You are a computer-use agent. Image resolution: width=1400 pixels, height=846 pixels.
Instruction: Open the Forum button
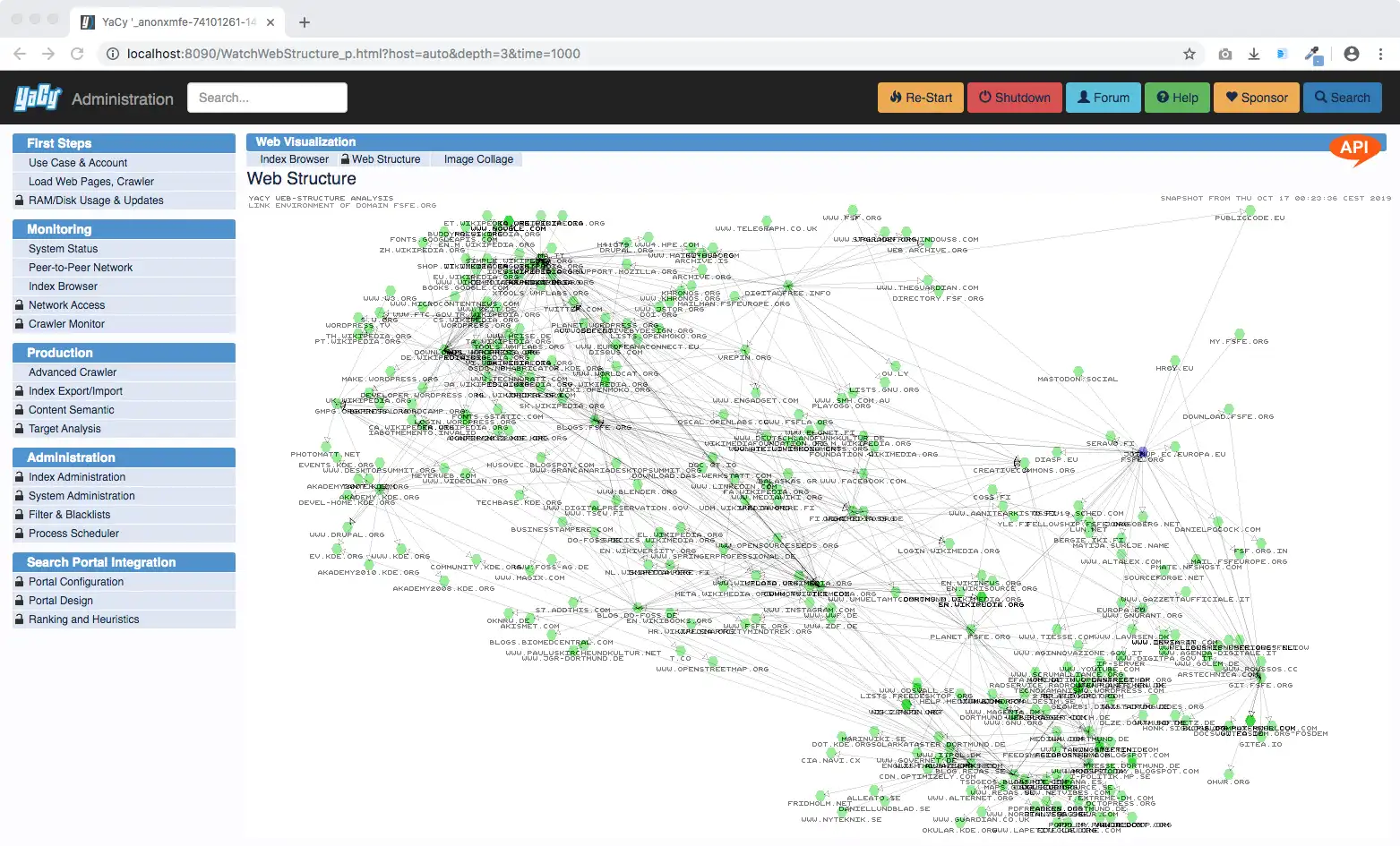1104,98
